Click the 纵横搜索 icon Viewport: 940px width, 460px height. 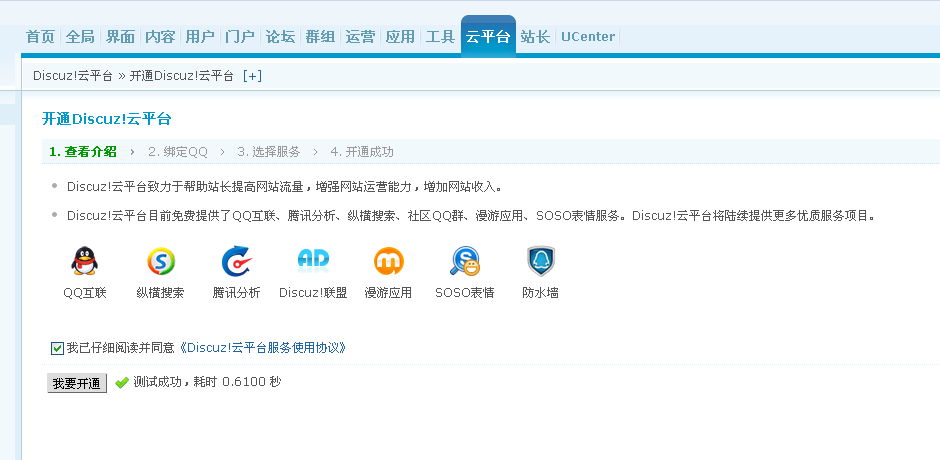click(161, 261)
